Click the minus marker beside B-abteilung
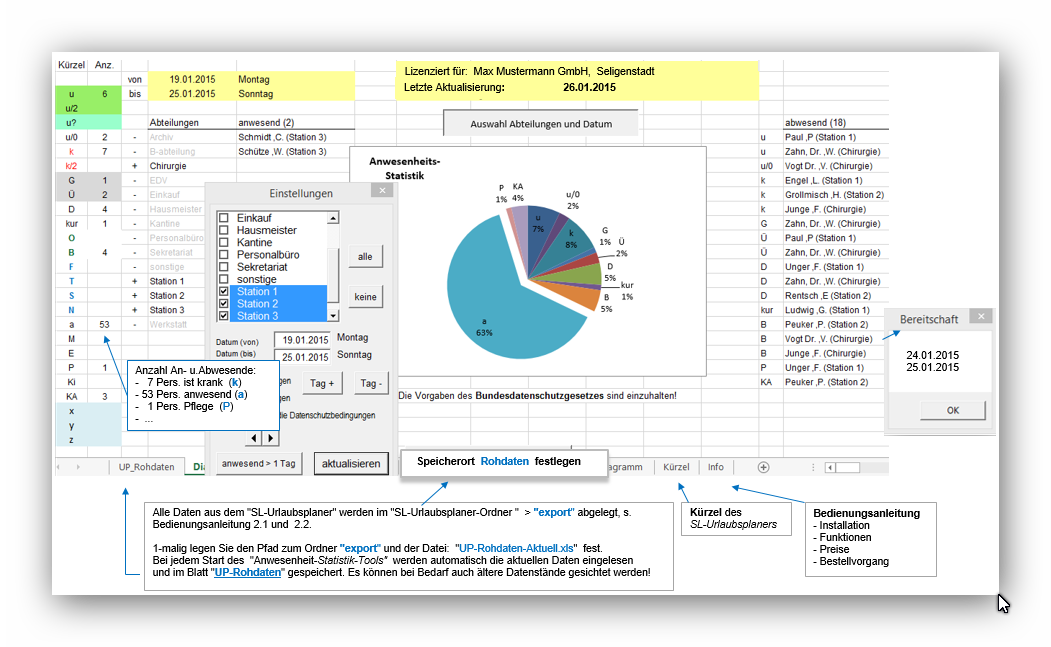This screenshot has width=1051, height=647. (x=135, y=152)
